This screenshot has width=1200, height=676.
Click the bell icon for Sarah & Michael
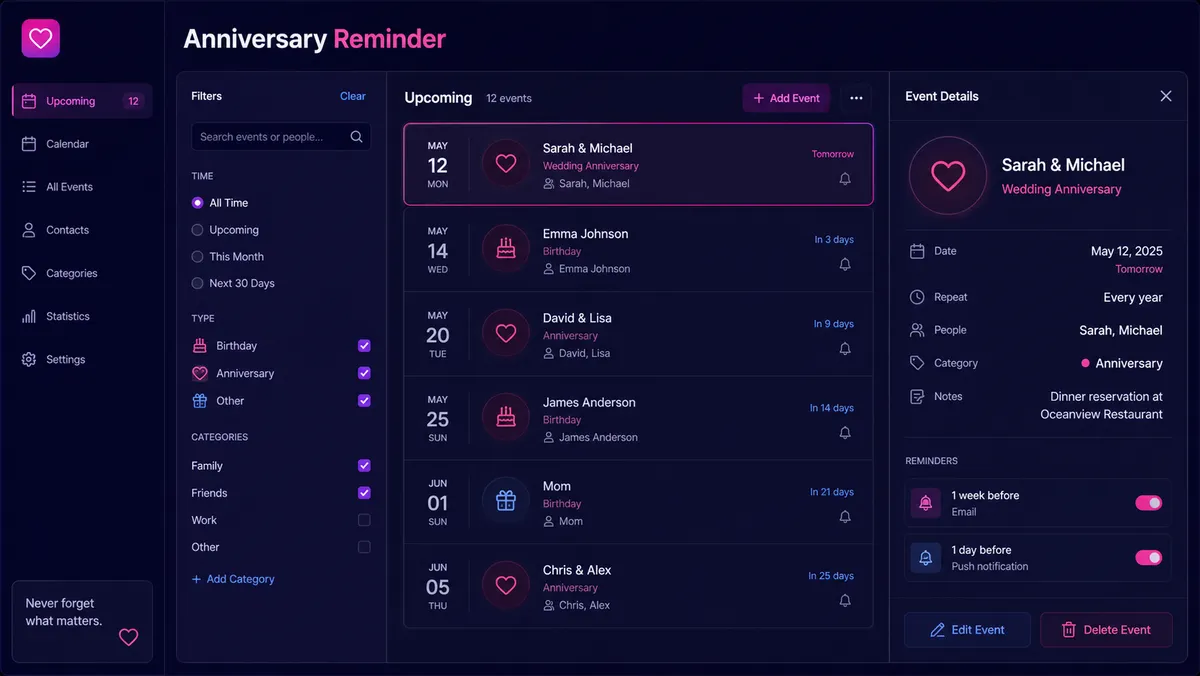click(x=845, y=179)
